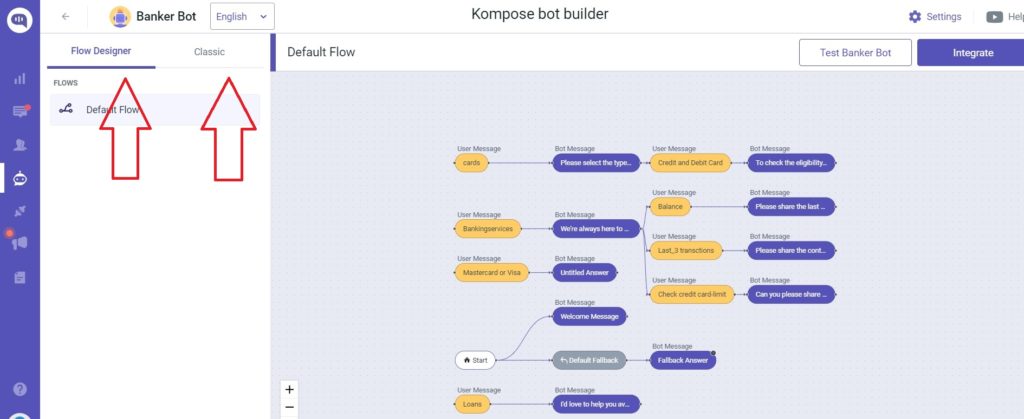This screenshot has height=419, width=1024.
Task: Select the 'Bankingservices' user message node
Action: coord(488,229)
